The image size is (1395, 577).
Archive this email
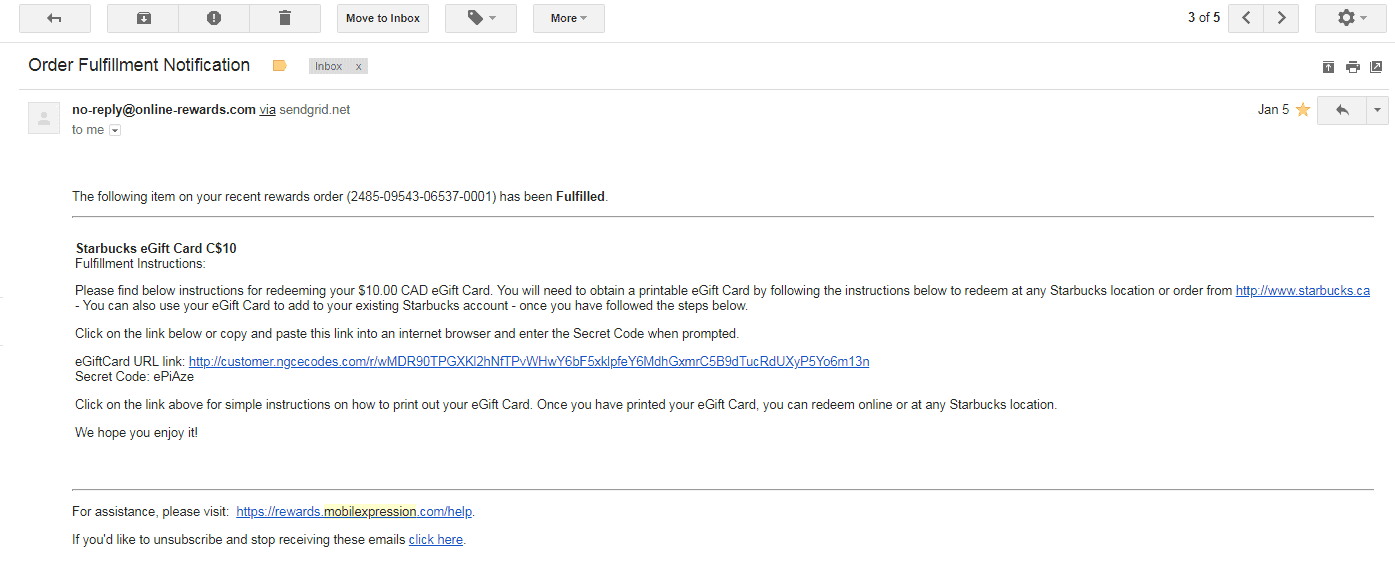click(143, 18)
